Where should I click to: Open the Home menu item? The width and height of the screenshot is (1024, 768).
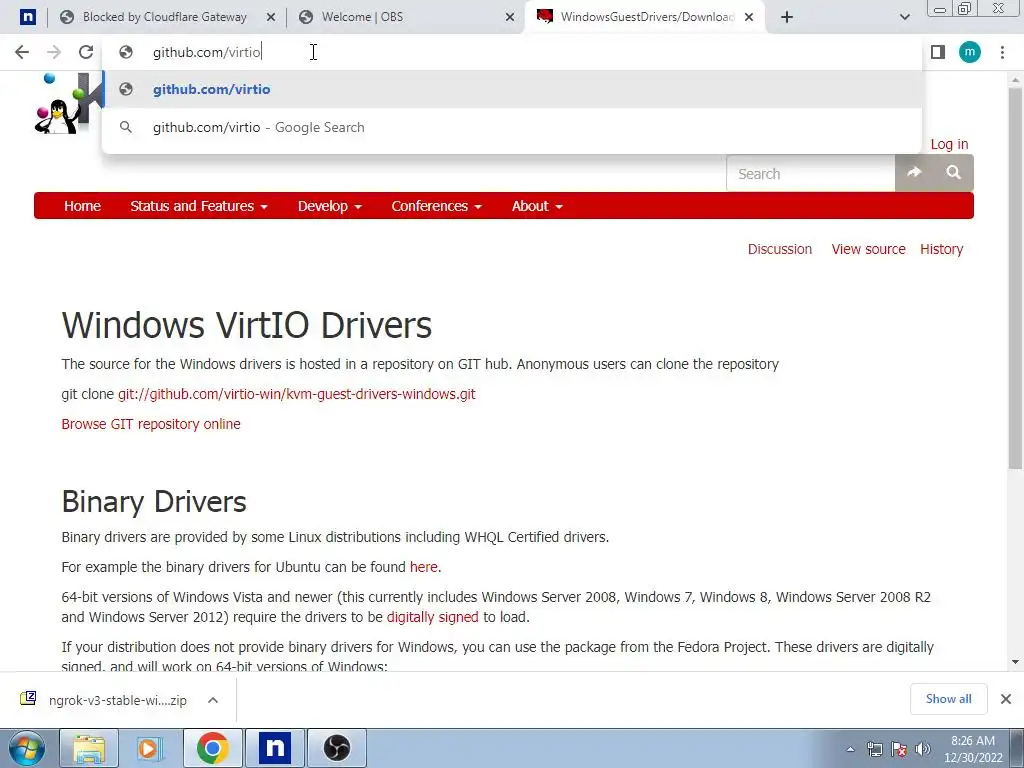pyautogui.click(x=82, y=206)
